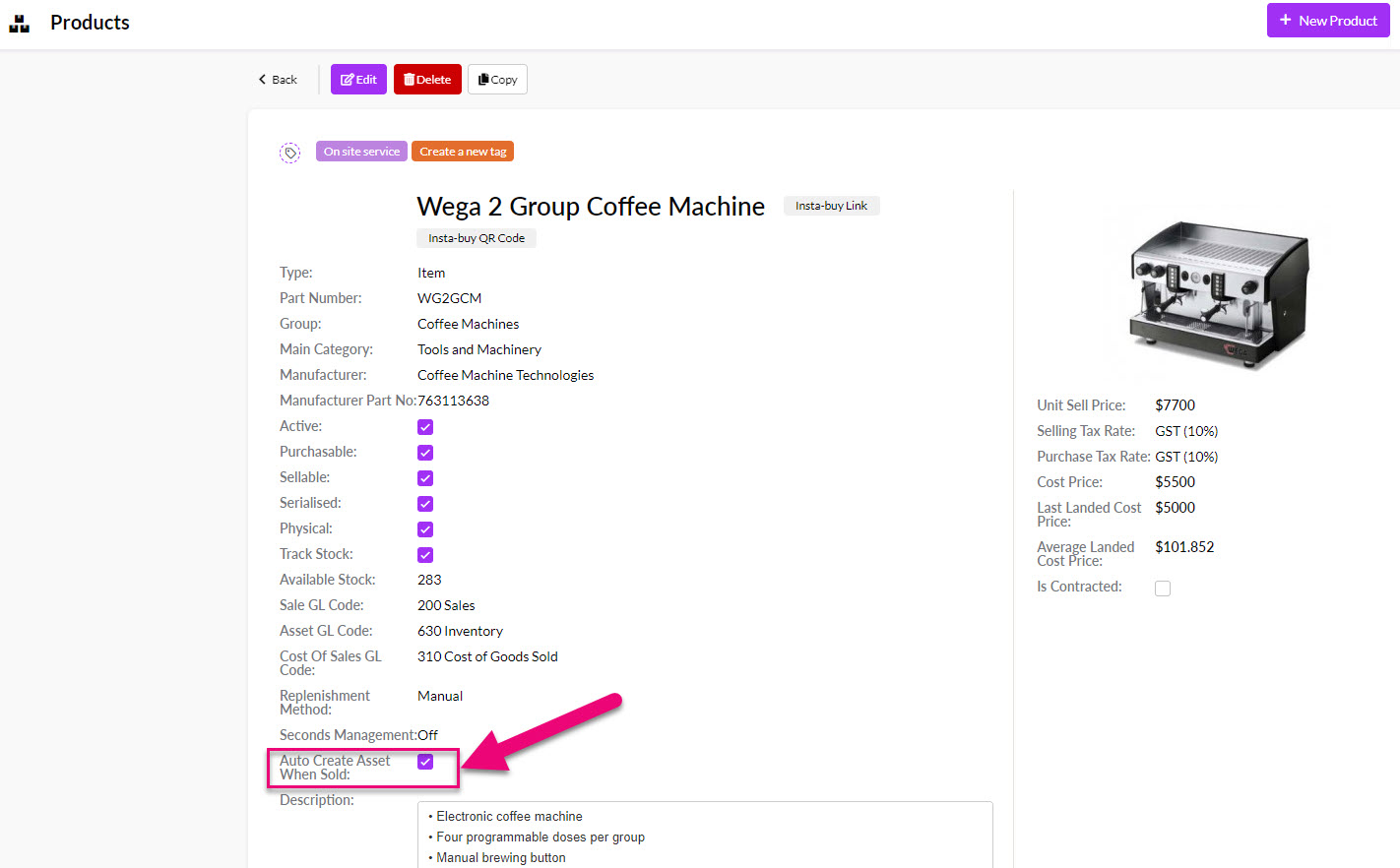Edit the product details
1400x868 pixels.
(358, 80)
